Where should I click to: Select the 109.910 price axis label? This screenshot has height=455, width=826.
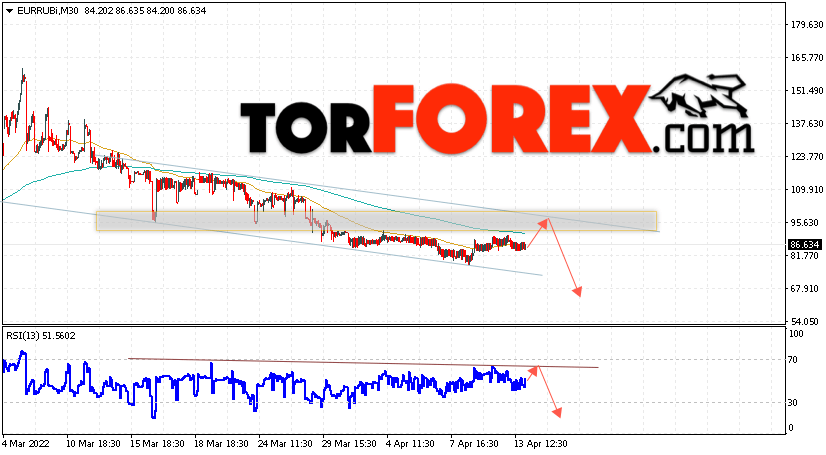coord(807,190)
